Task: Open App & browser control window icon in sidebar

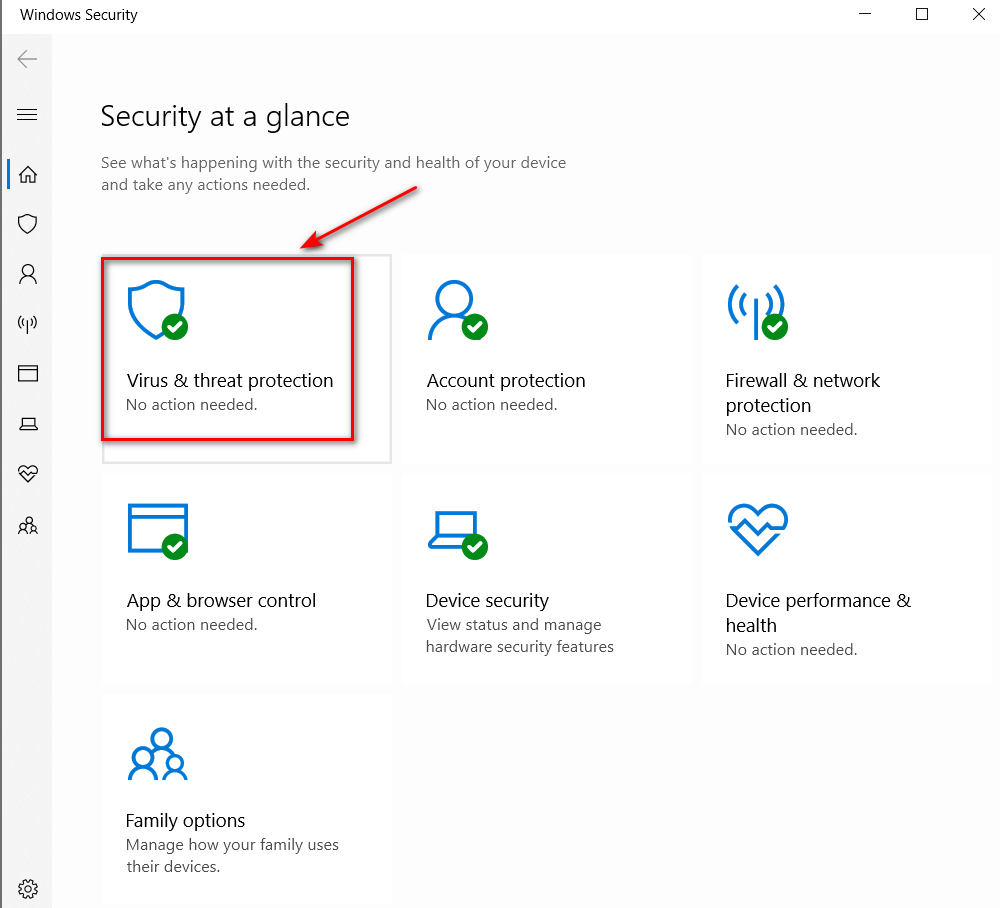Action: (27, 373)
